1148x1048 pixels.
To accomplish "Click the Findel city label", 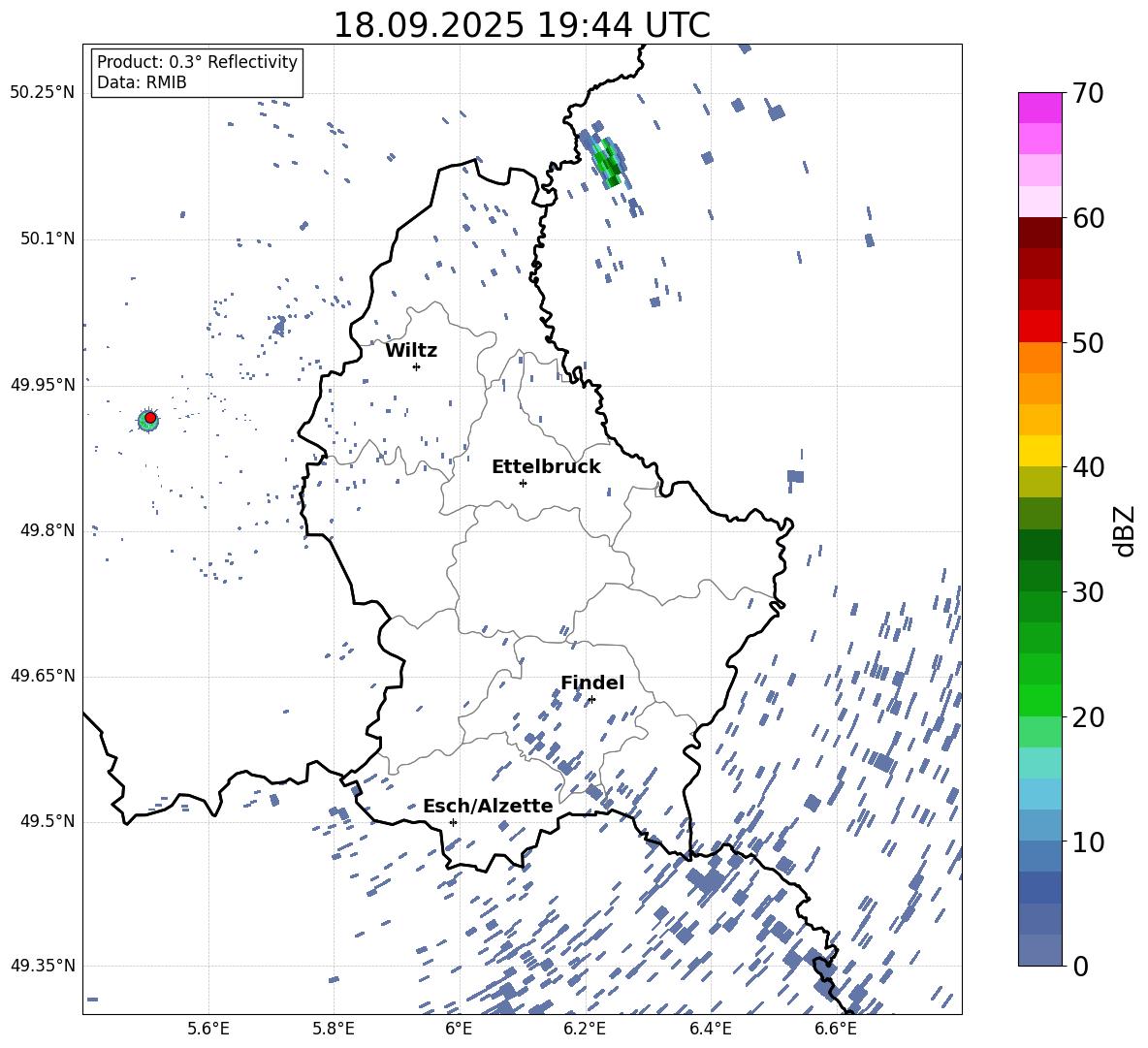I will click(x=592, y=683).
